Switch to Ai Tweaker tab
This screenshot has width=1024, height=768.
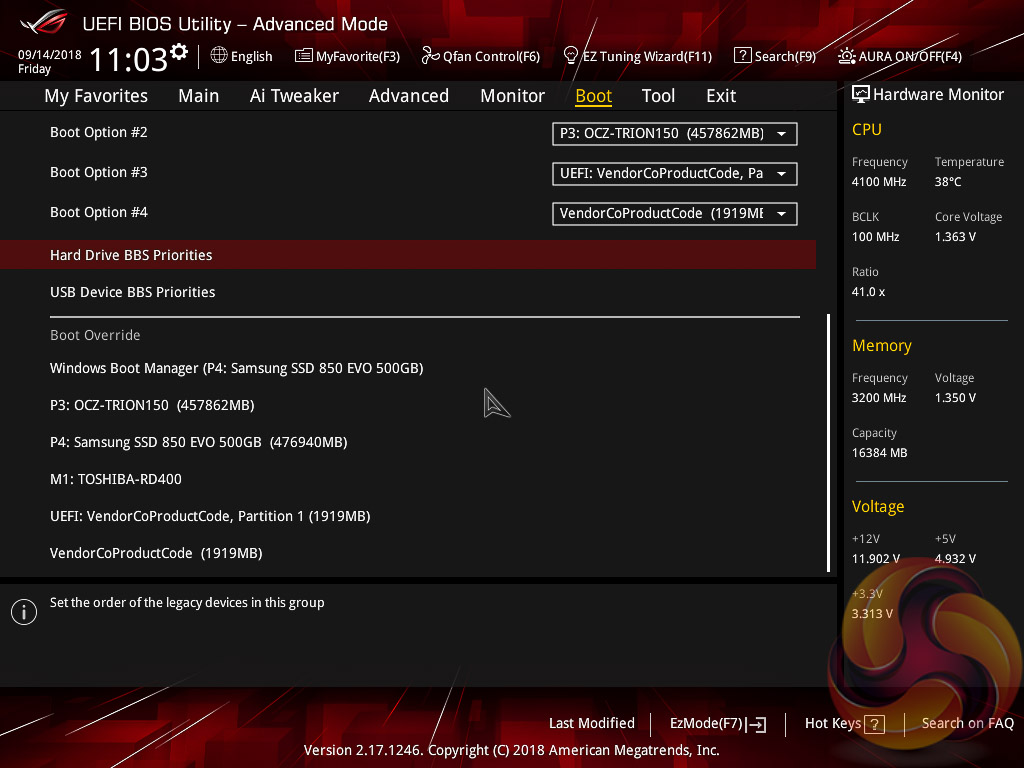294,96
